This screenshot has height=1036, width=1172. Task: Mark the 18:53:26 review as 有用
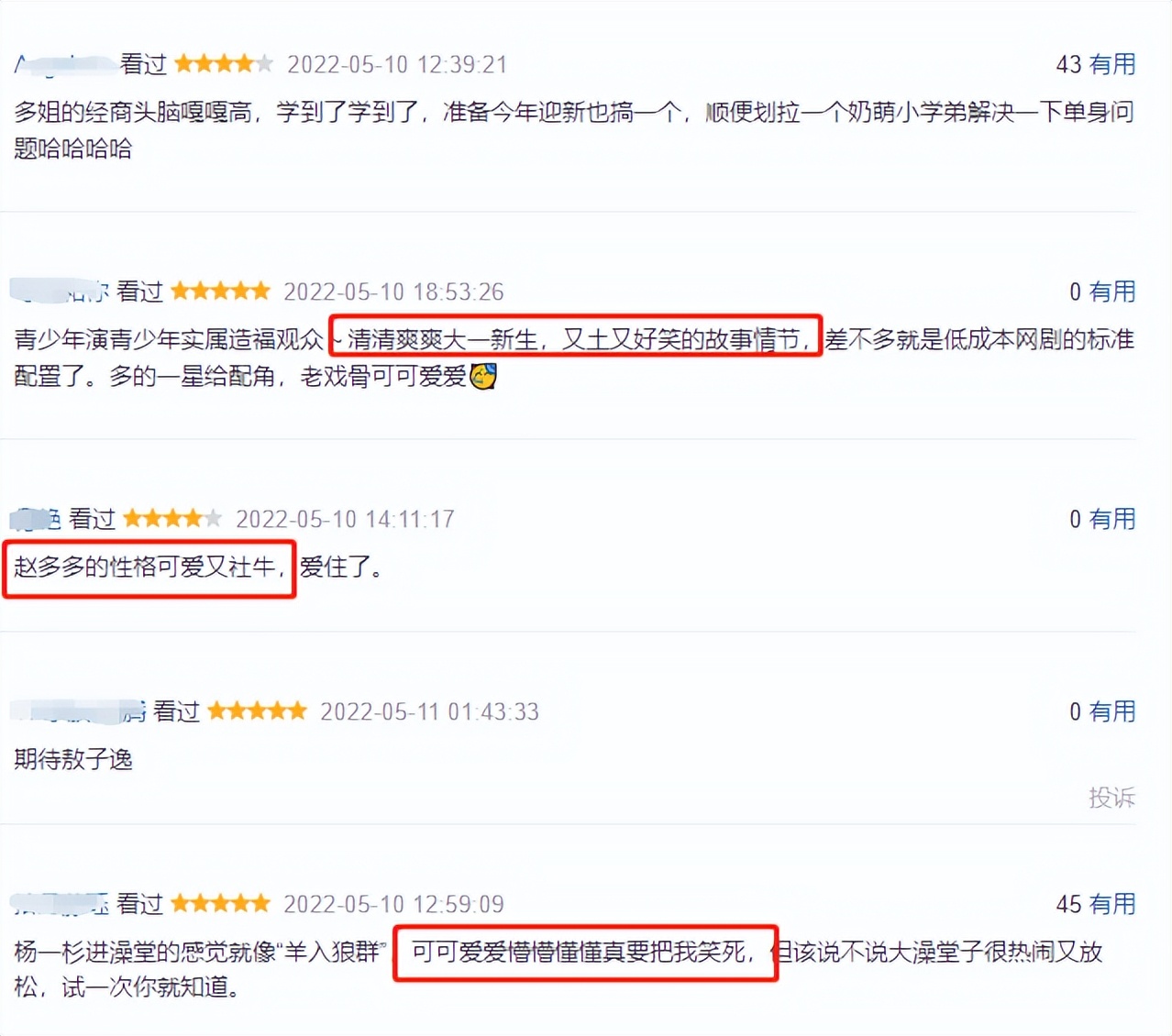point(1101,292)
